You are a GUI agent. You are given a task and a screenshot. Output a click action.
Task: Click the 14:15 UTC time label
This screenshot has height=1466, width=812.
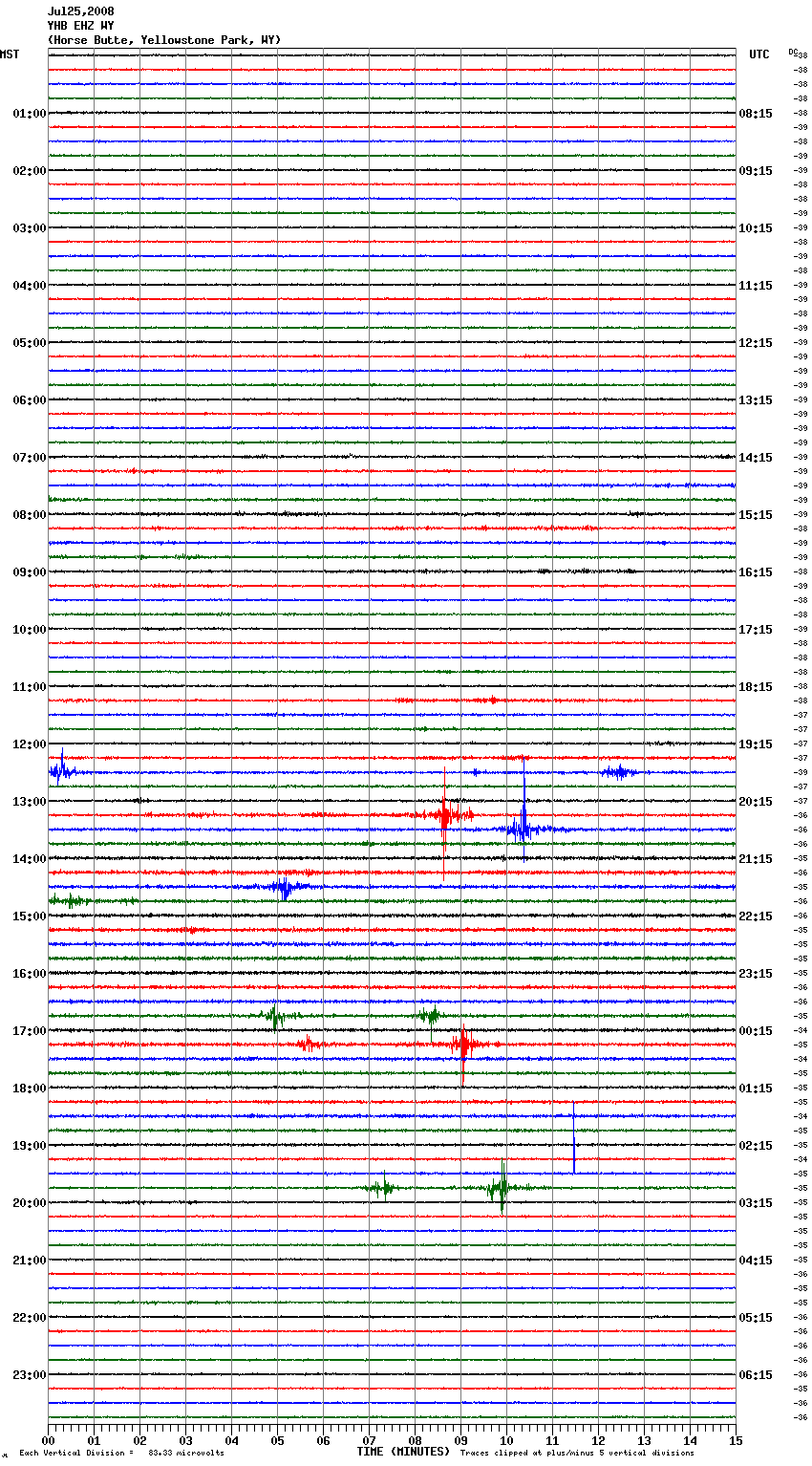pos(756,458)
